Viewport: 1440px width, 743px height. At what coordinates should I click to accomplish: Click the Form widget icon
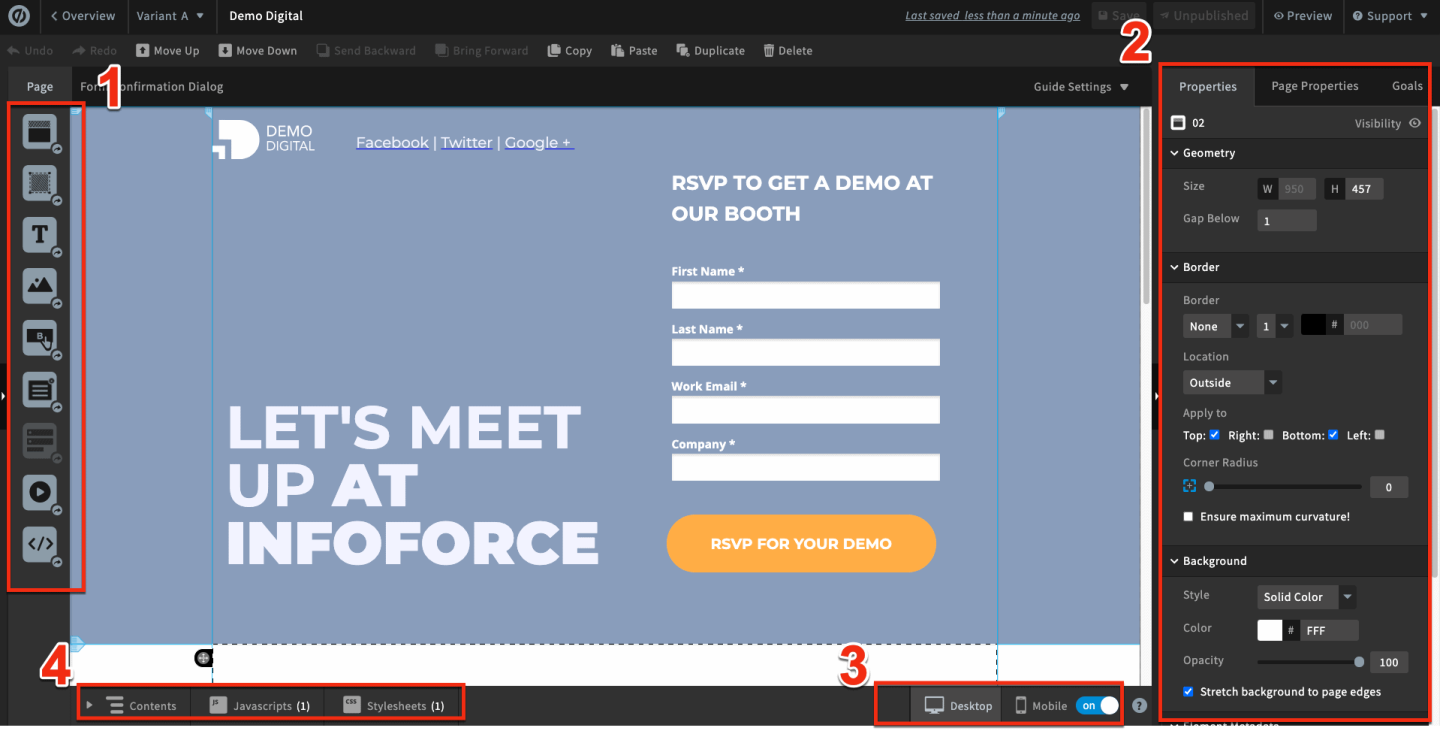tap(40, 390)
